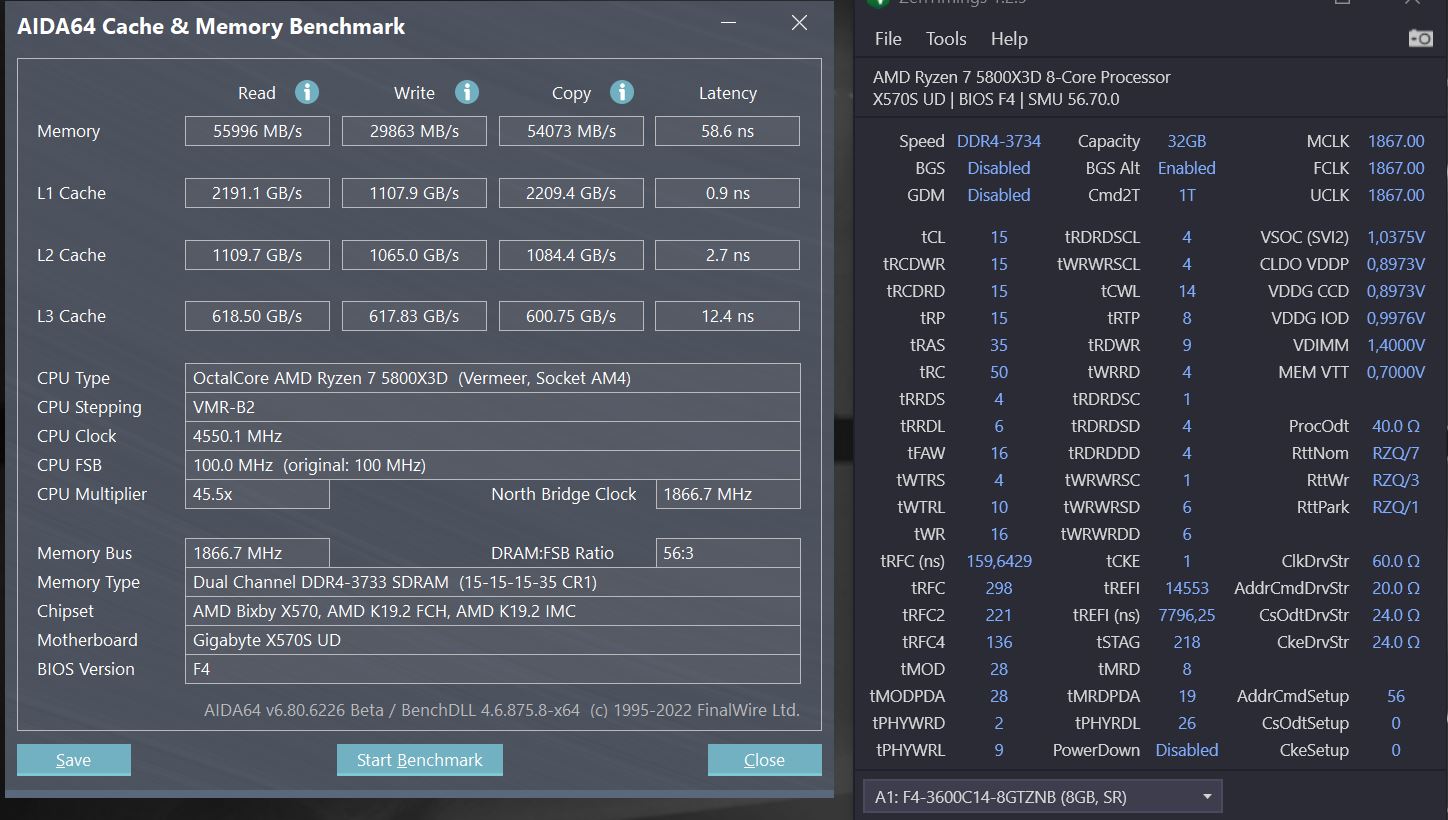
Task: Click the ProcOdt value 40.0 Ω
Action: click(1396, 426)
